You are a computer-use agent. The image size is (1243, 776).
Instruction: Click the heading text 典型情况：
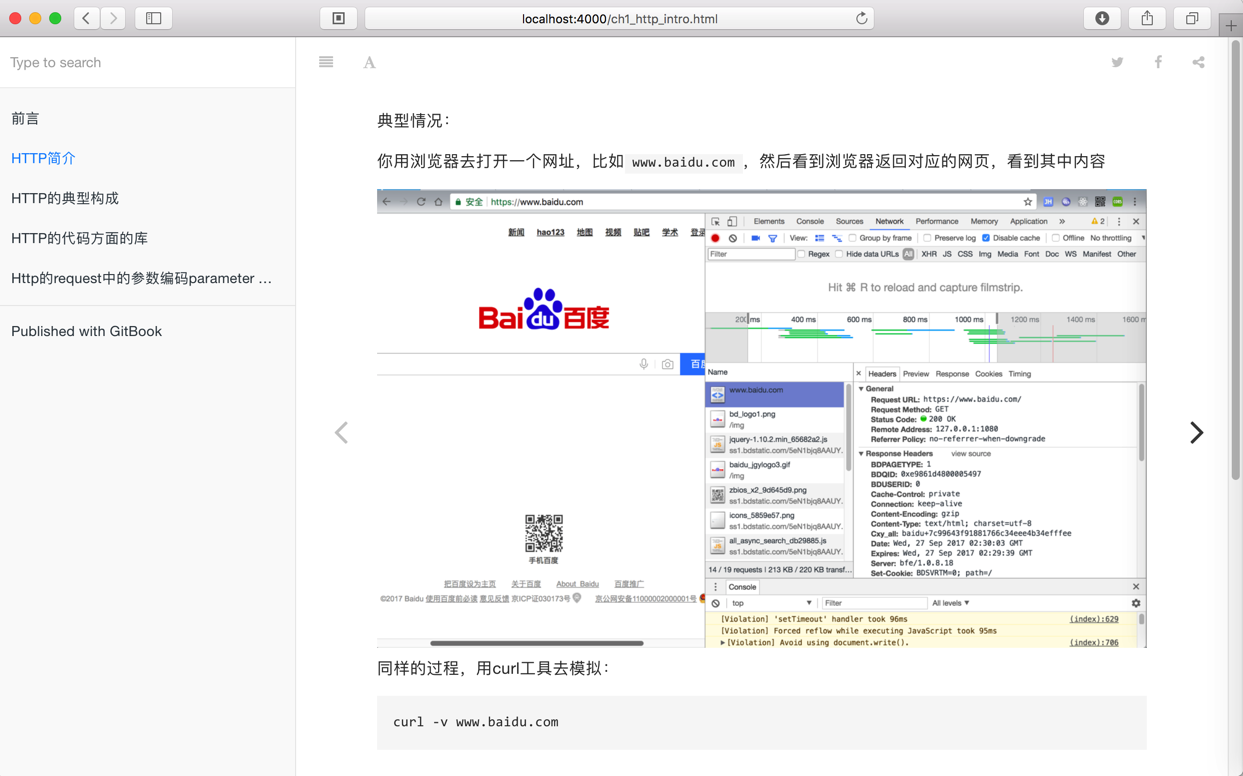tap(414, 121)
